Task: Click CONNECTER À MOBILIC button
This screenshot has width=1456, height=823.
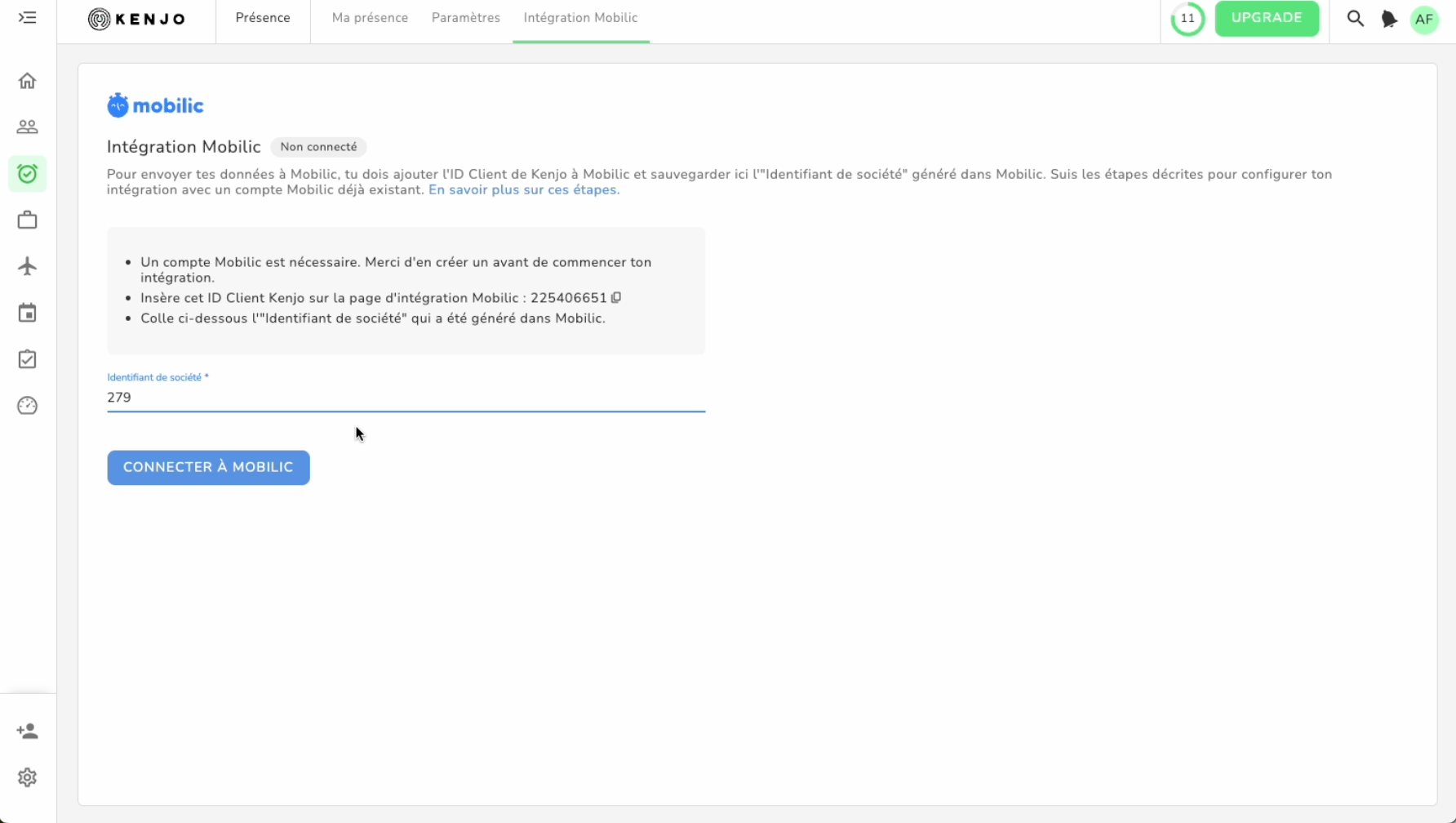Action: tap(208, 467)
